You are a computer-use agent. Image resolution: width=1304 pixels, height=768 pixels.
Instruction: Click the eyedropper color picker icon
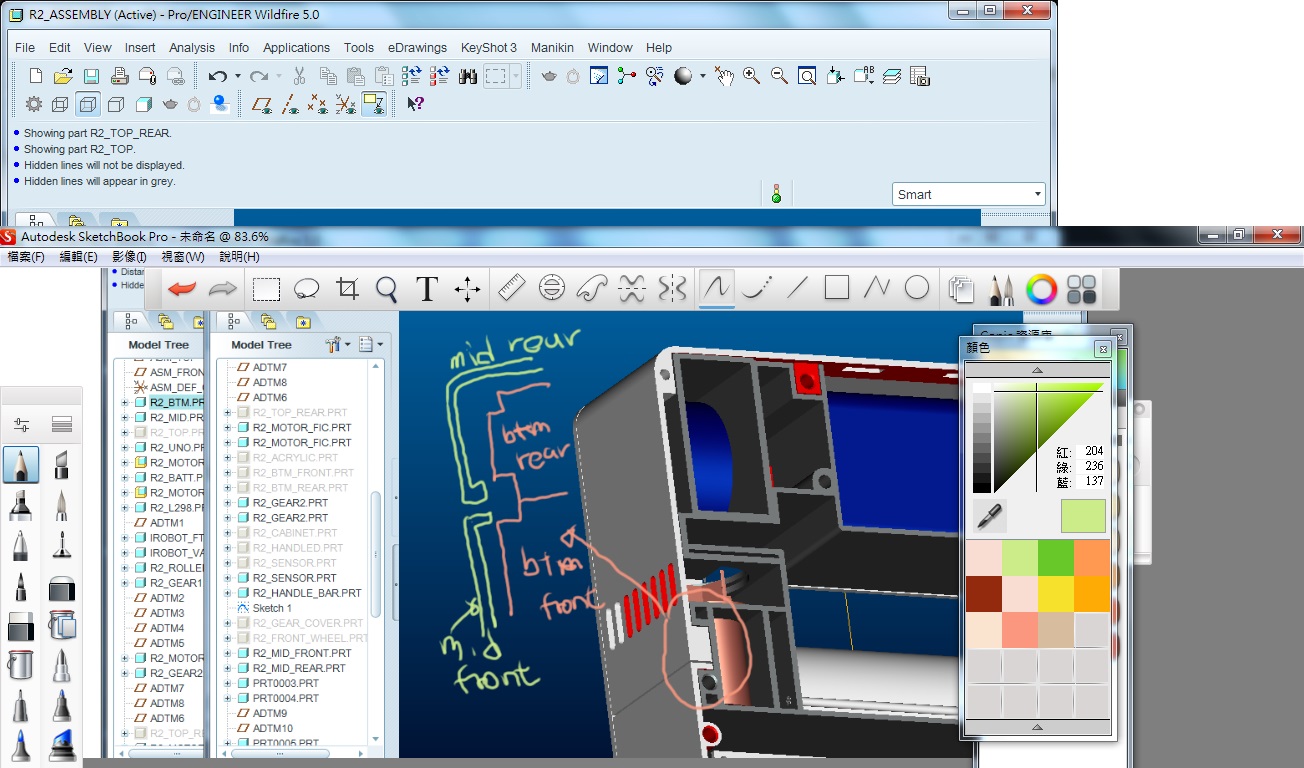(x=989, y=516)
